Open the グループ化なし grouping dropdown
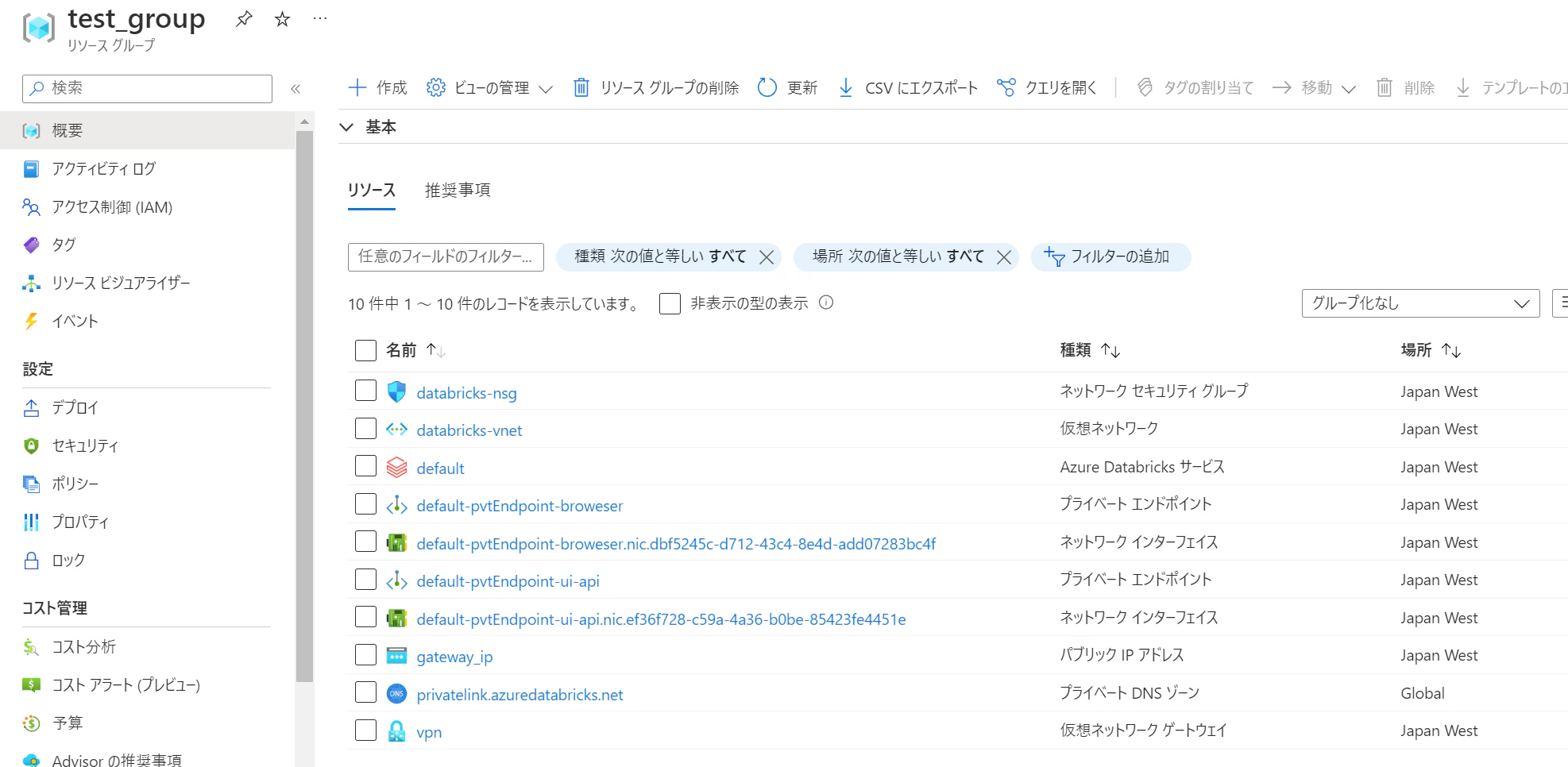 (1420, 303)
